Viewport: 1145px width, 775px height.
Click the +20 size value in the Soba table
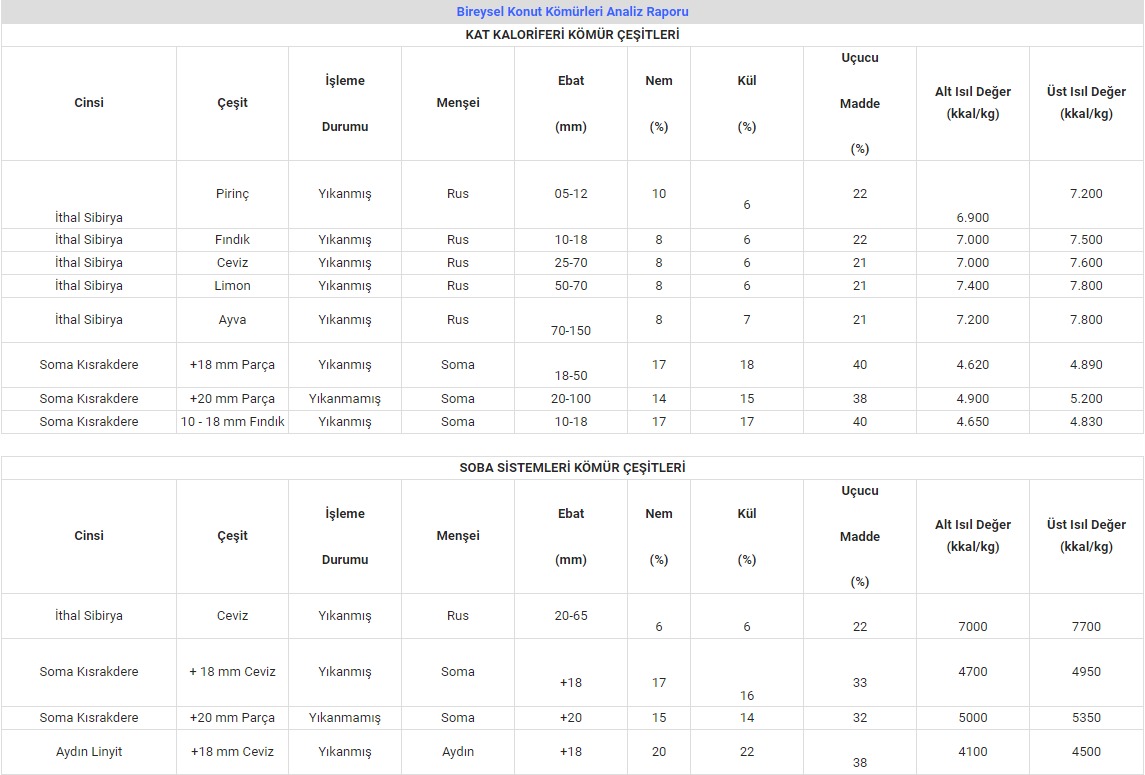pos(571,717)
